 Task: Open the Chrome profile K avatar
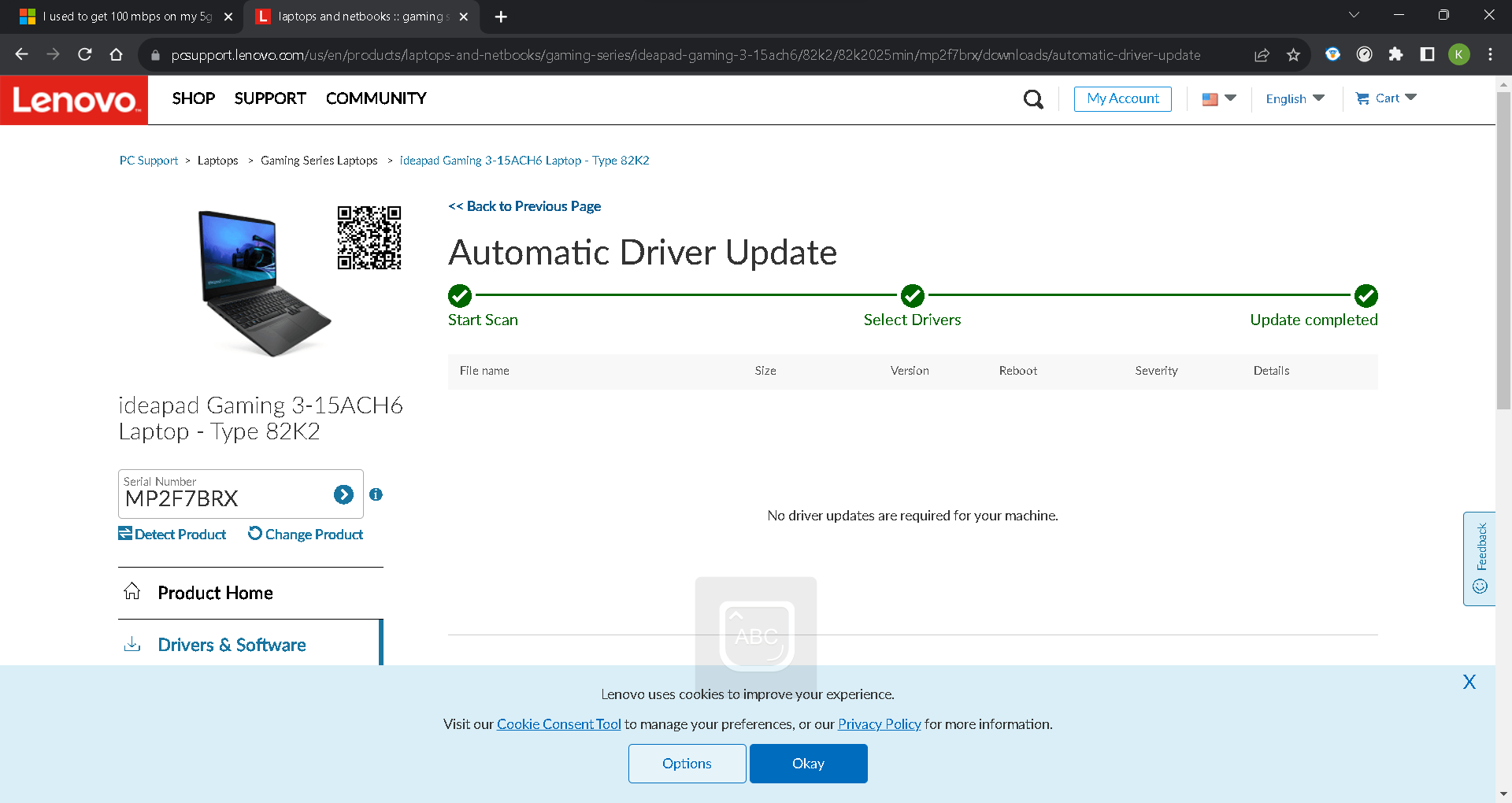[1459, 54]
